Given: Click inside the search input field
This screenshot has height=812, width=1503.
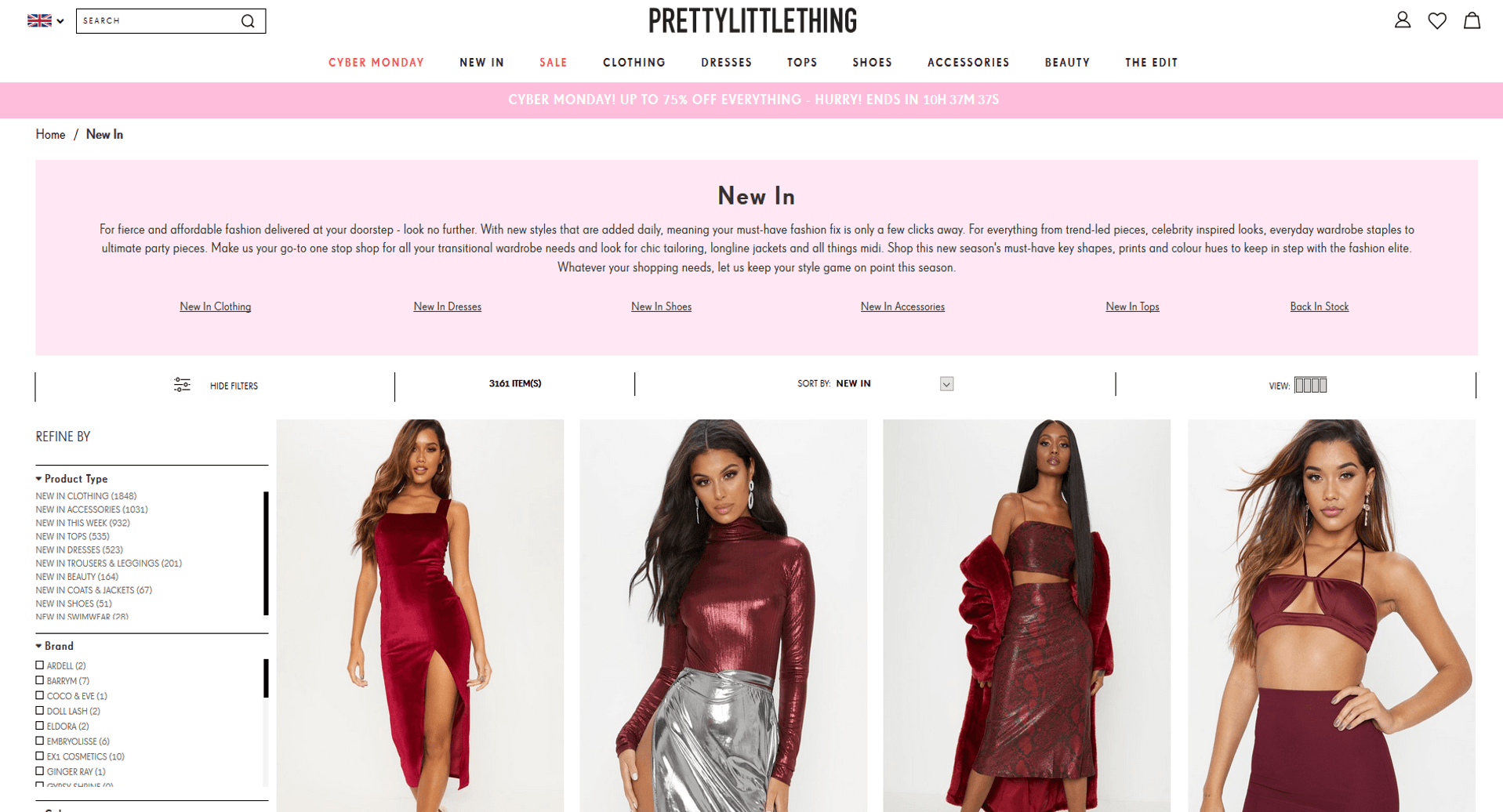Looking at the screenshot, I should tap(157, 21).
